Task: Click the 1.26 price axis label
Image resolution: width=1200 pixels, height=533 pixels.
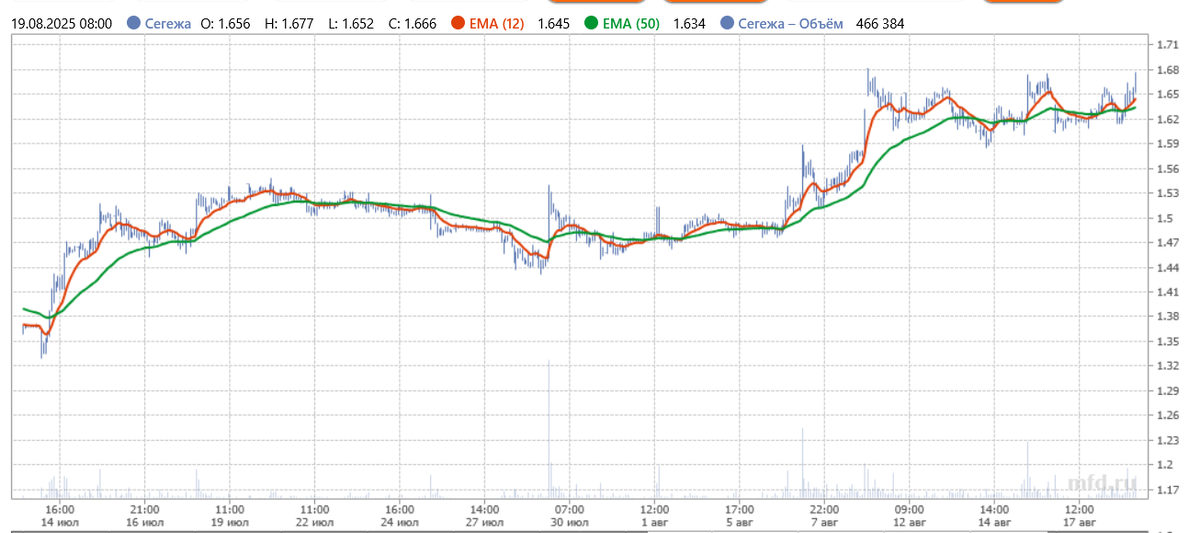Action: pyautogui.click(x=1166, y=415)
